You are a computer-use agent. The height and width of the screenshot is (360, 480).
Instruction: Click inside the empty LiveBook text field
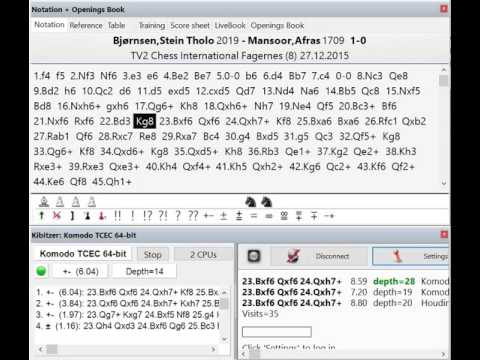(277, 332)
